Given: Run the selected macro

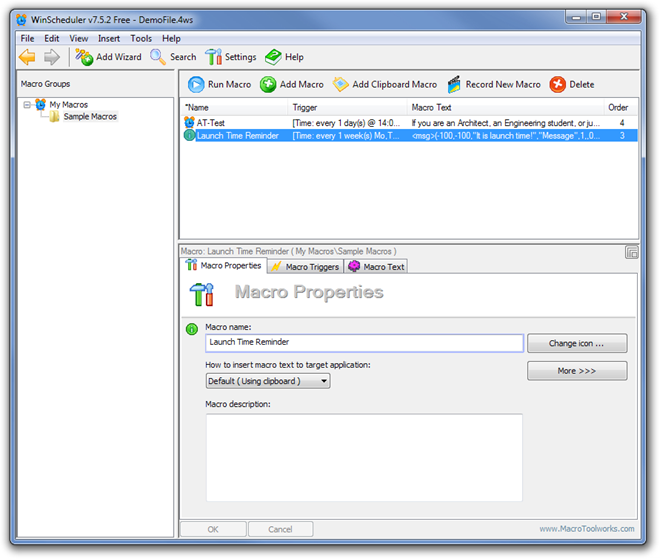Looking at the screenshot, I should pos(219,85).
